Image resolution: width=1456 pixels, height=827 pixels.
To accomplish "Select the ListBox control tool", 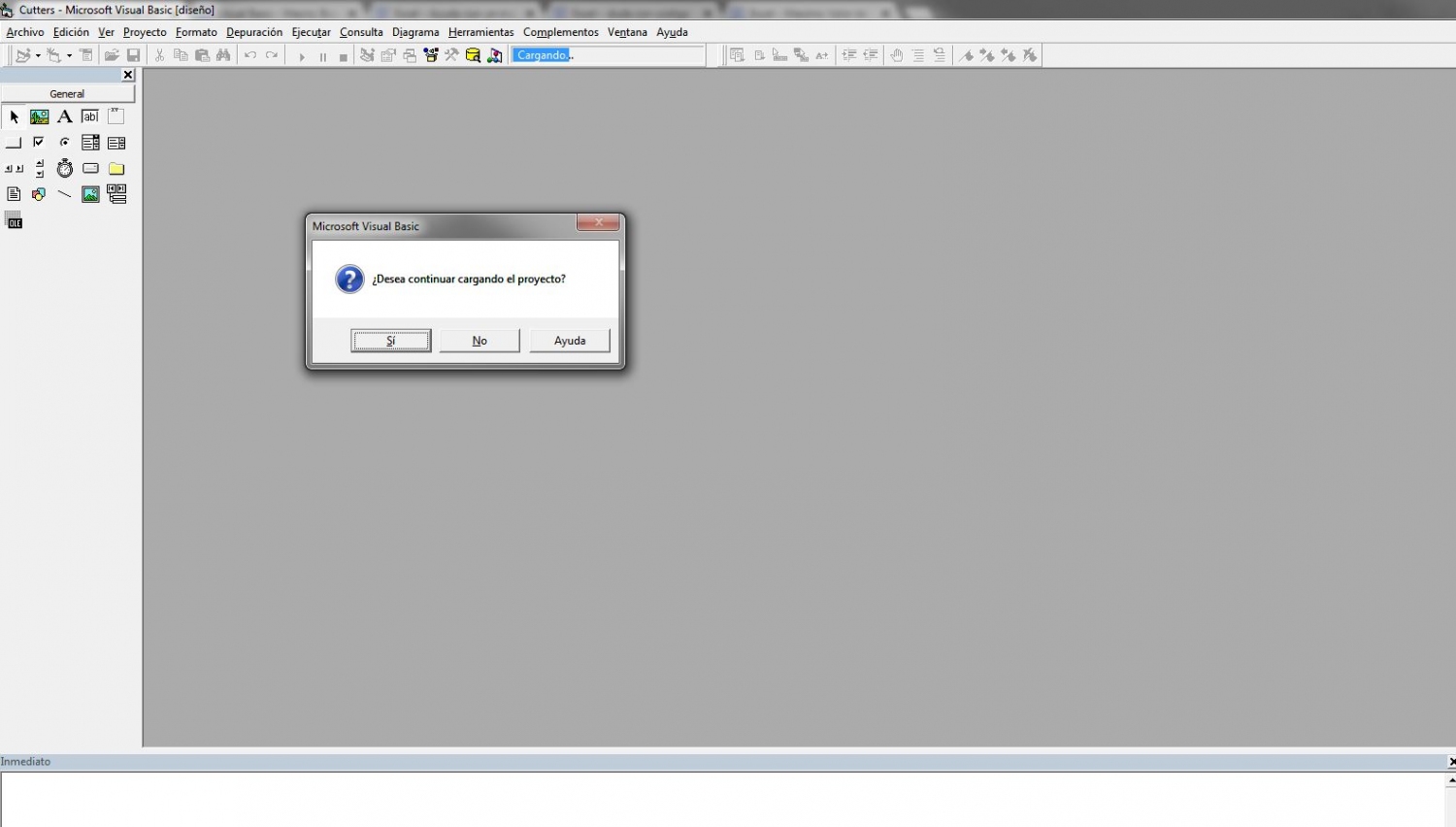I will click(x=116, y=143).
